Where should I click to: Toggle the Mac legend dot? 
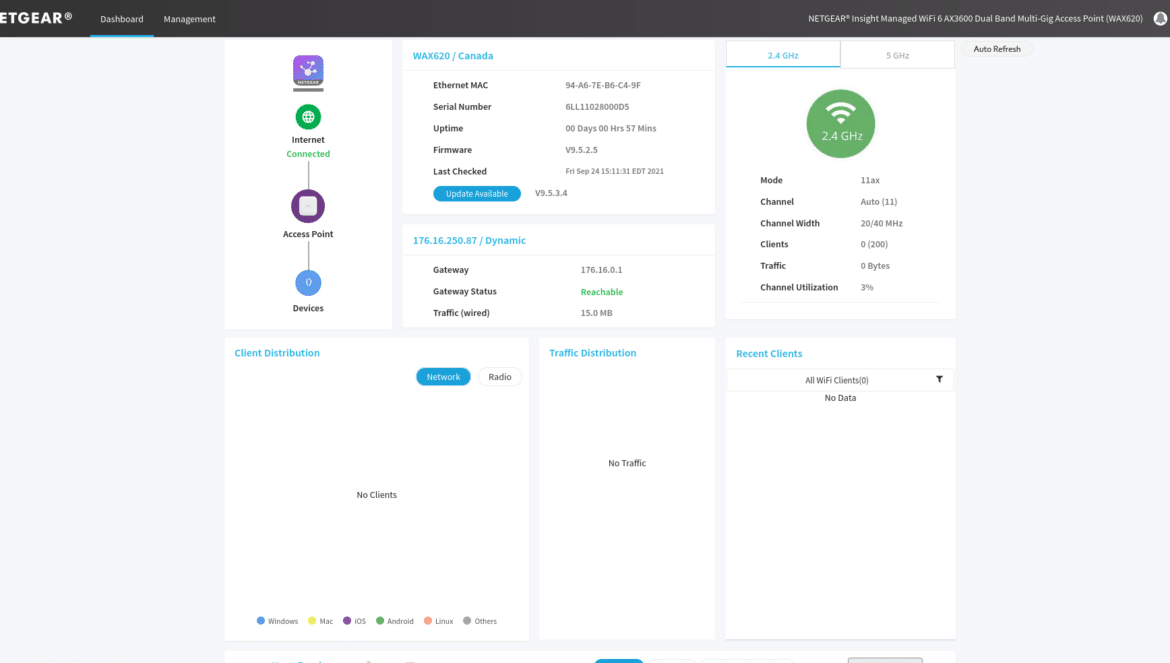click(x=312, y=620)
